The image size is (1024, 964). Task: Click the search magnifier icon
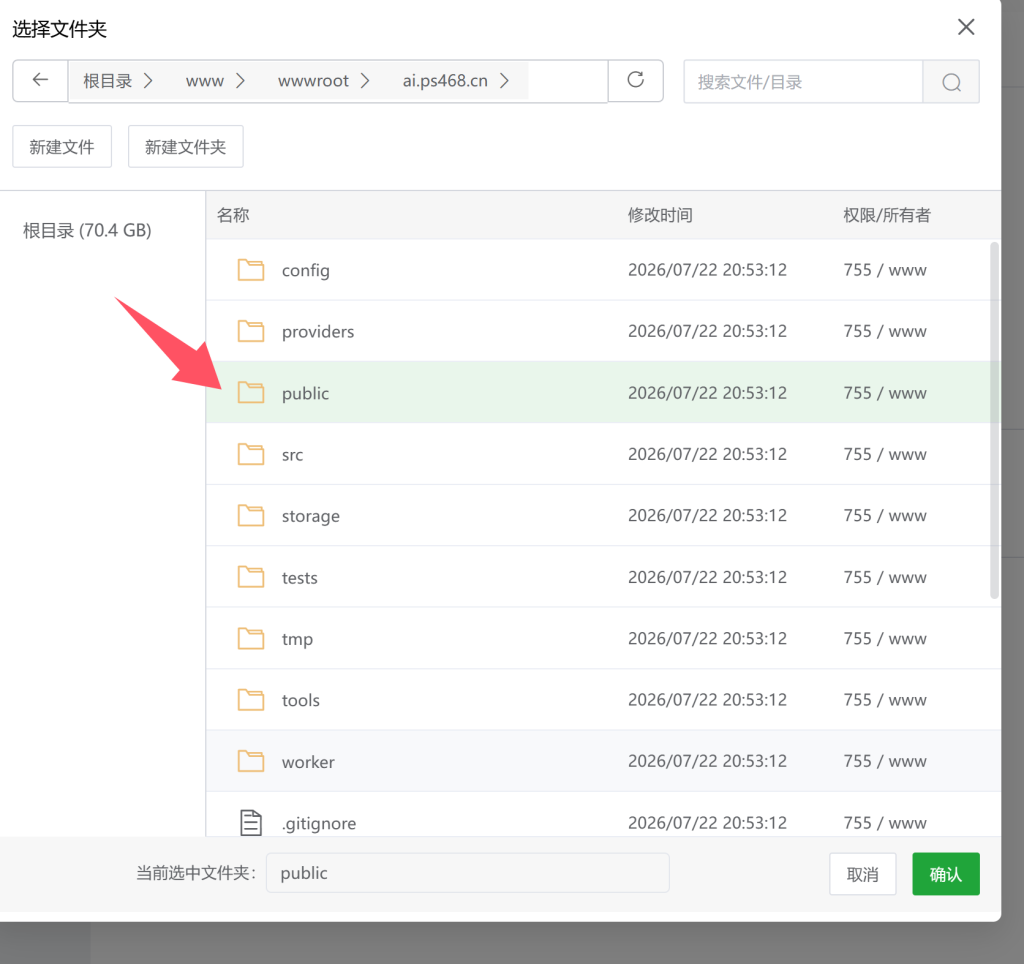[951, 82]
